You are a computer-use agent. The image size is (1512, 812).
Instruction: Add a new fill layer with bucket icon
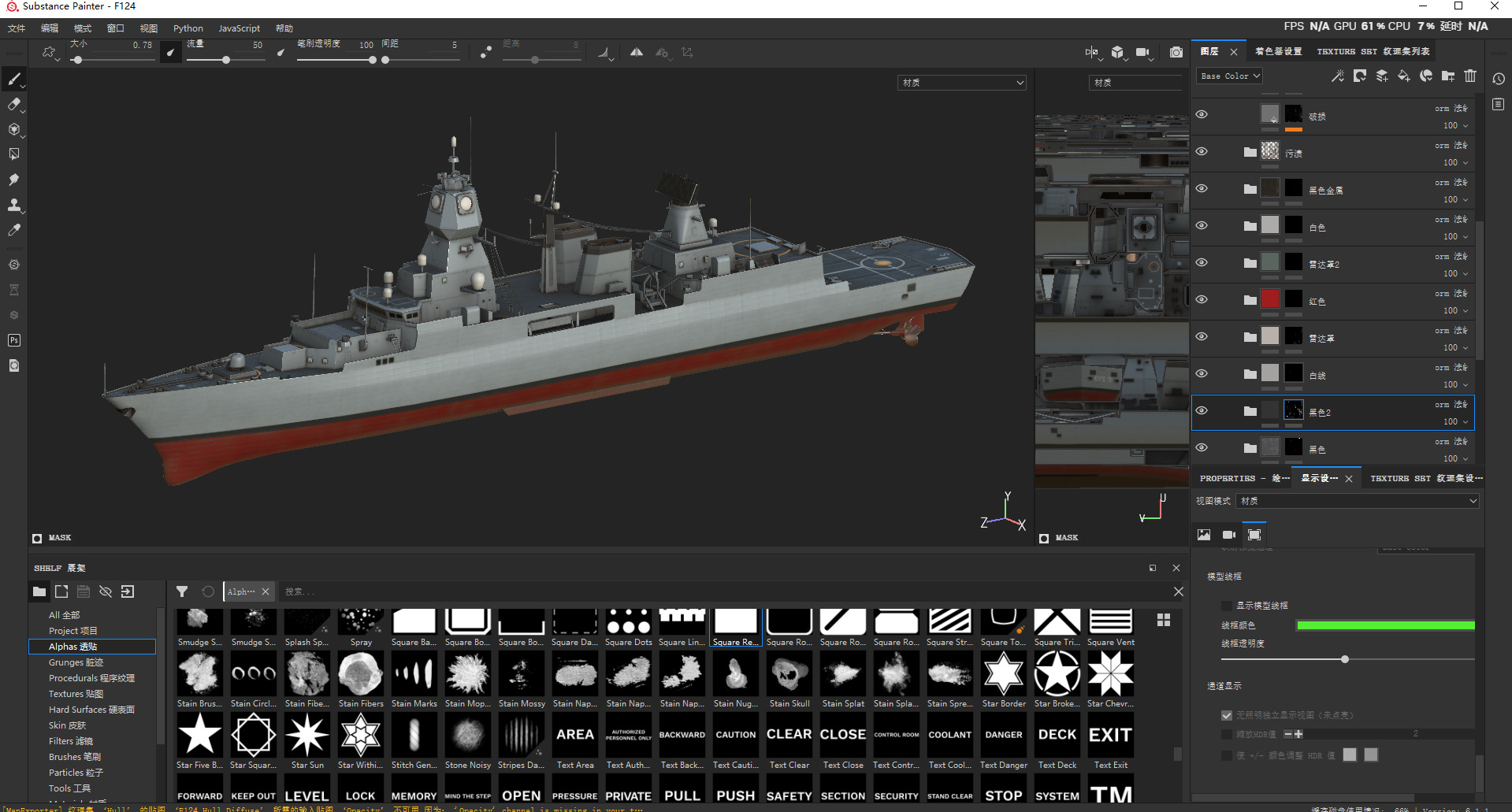[1404, 76]
